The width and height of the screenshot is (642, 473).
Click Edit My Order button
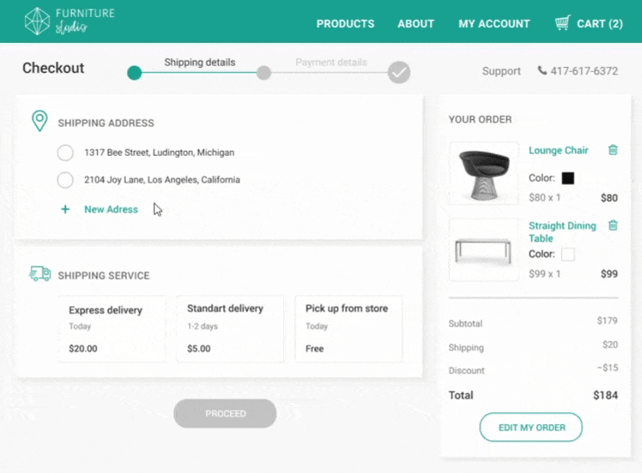click(x=531, y=427)
